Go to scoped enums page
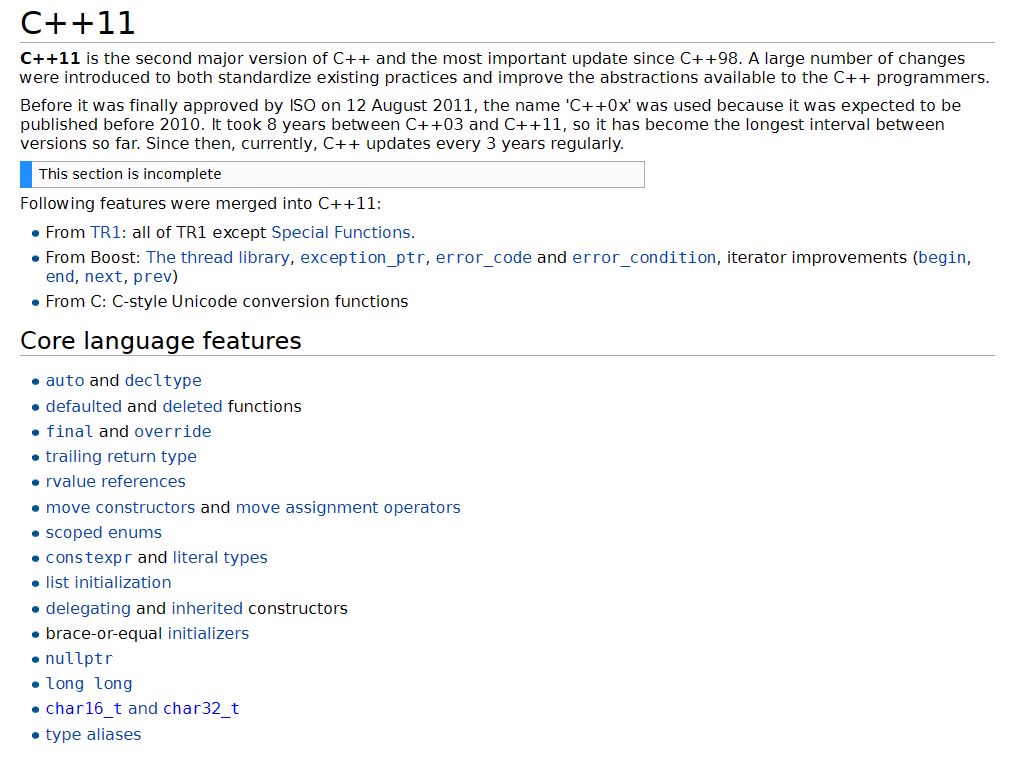 pos(103,533)
